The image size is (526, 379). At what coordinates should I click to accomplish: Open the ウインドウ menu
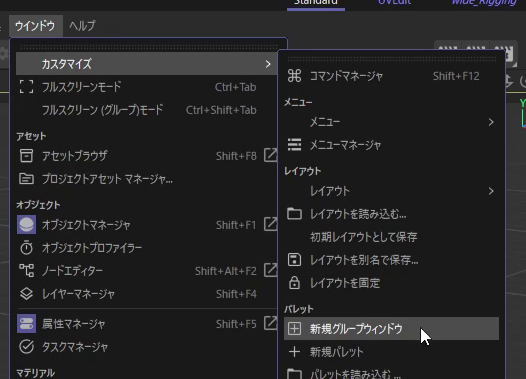[35, 26]
